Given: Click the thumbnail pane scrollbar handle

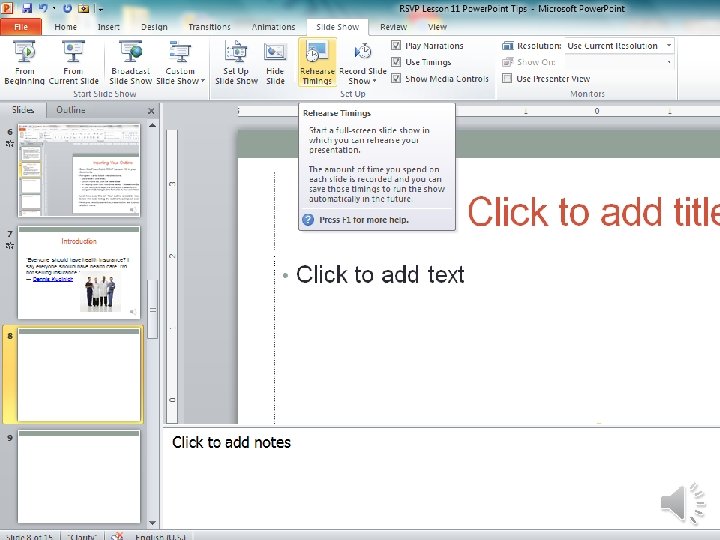Looking at the screenshot, I should [152, 310].
